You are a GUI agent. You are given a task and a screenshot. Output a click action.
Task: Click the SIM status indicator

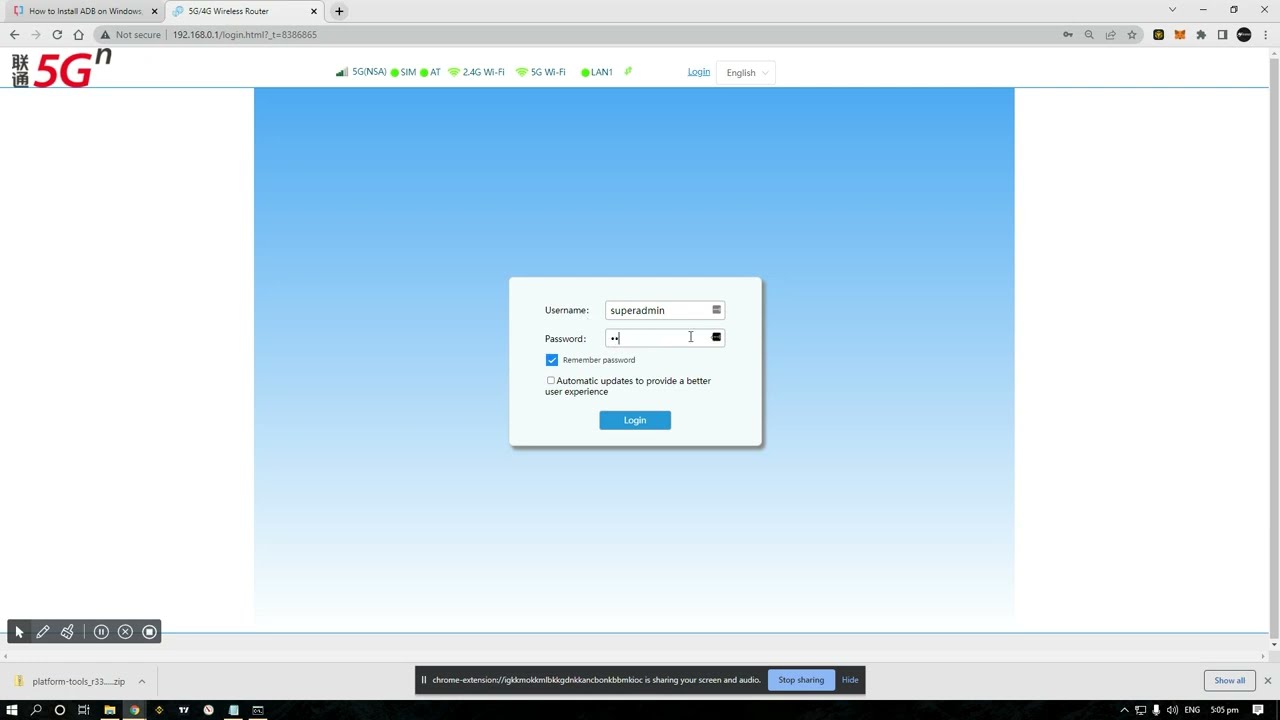404,72
